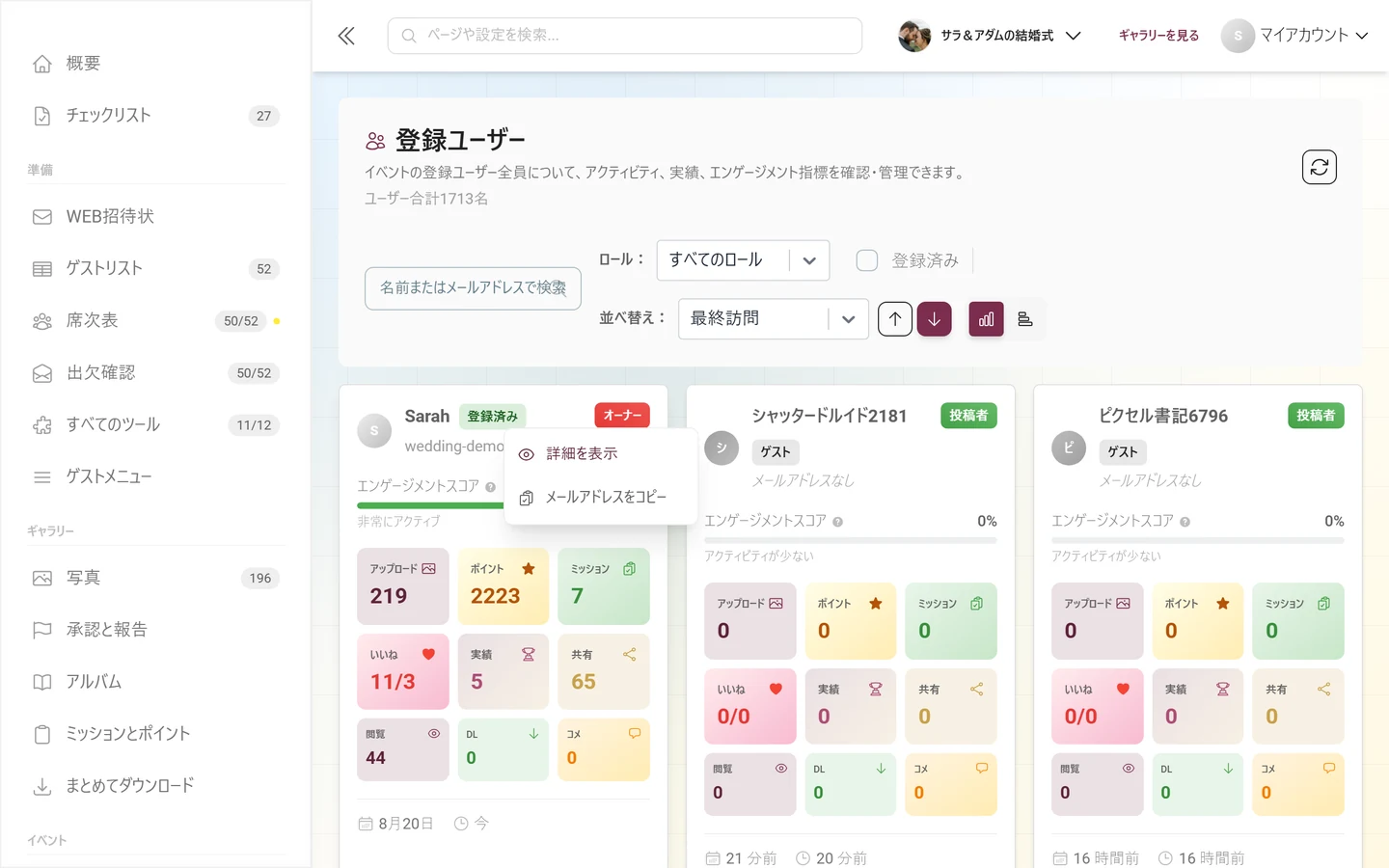Sort ascending with the up arrow
Viewport: 1389px width, 868px height.
(895, 319)
